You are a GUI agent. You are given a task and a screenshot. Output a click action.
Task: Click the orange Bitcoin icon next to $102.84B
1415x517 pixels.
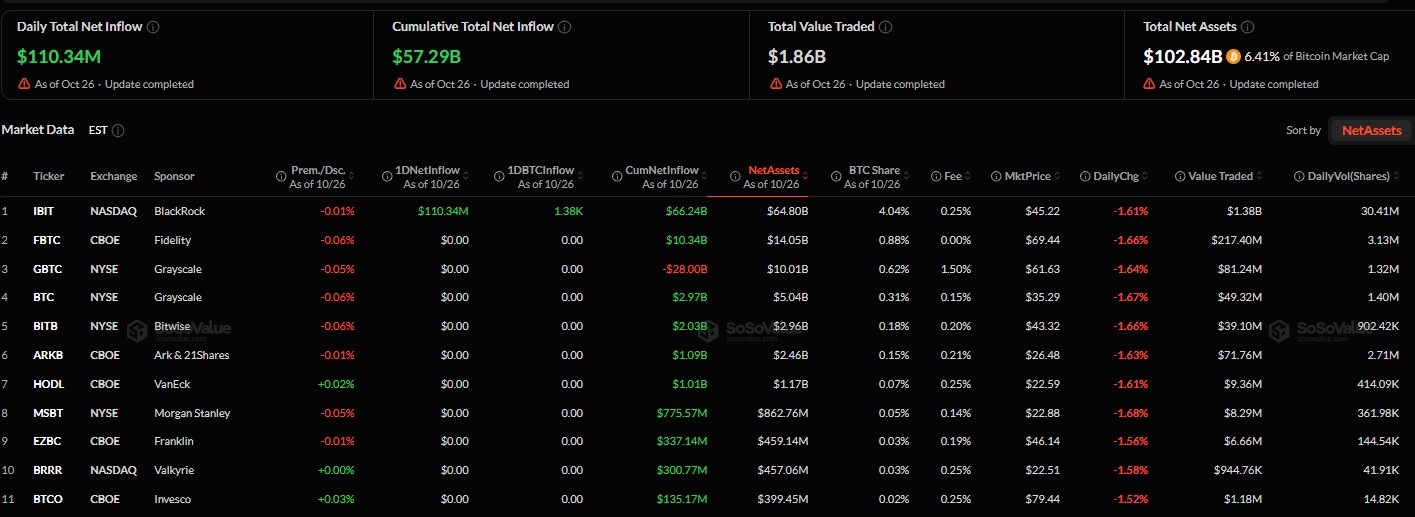pyautogui.click(x=1233, y=56)
